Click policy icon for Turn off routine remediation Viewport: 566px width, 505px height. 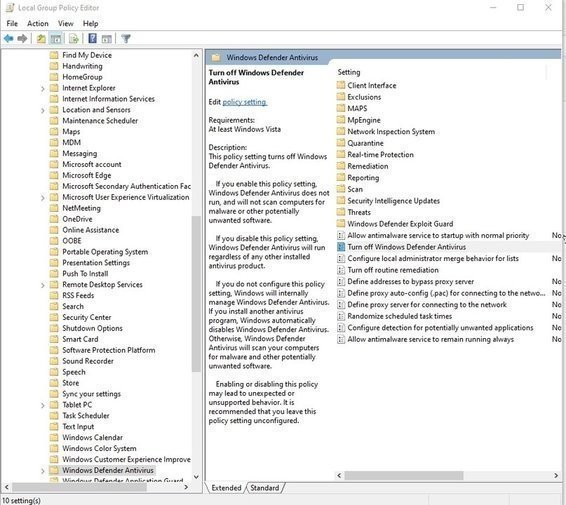341,270
